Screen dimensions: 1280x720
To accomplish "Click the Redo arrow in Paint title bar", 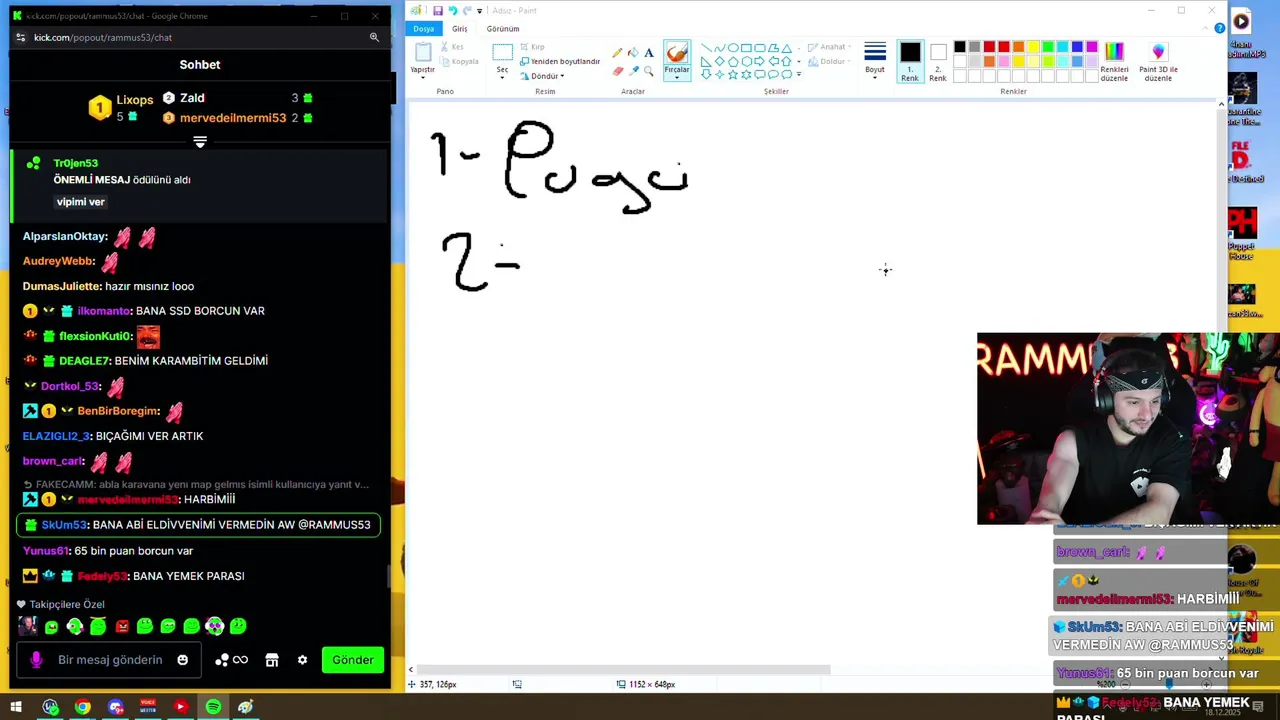I will click(x=467, y=10).
